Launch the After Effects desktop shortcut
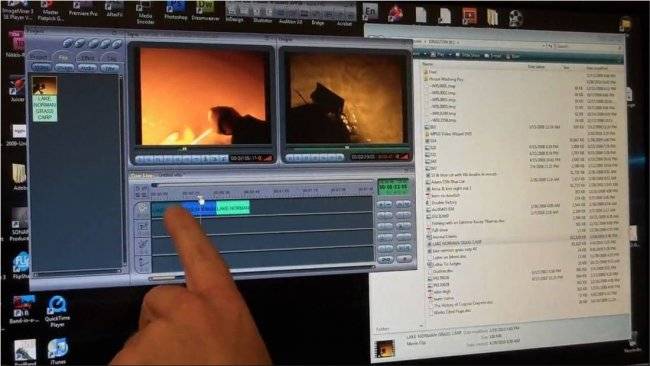 click(x=114, y=8)
